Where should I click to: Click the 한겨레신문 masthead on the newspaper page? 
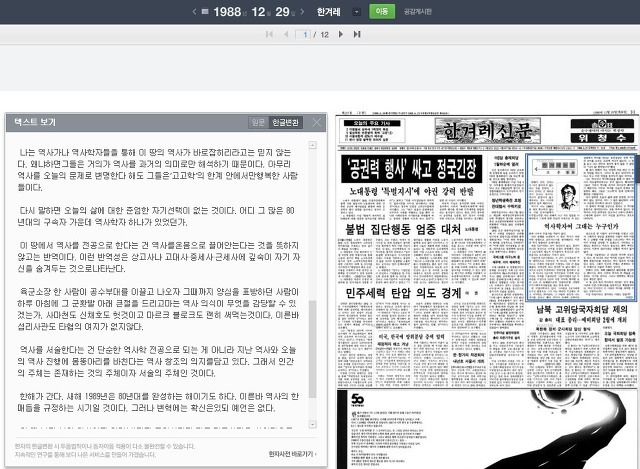click(x=488, y=131)
